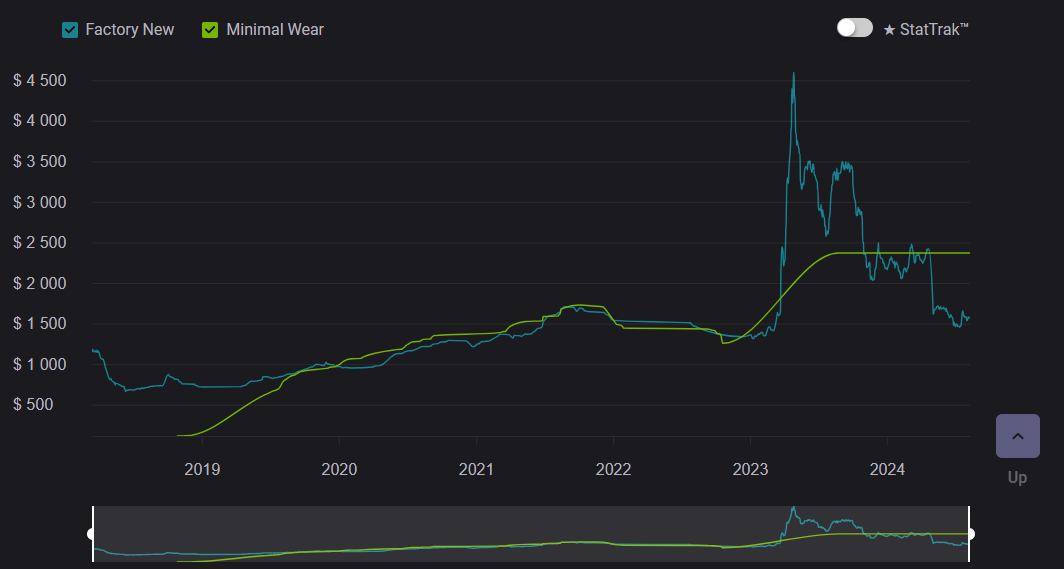Image resolution: width=1064 pixels, height=569 pixels.
Task: Click the $ 3 000 y-axis label
Action: click(40, 202)
